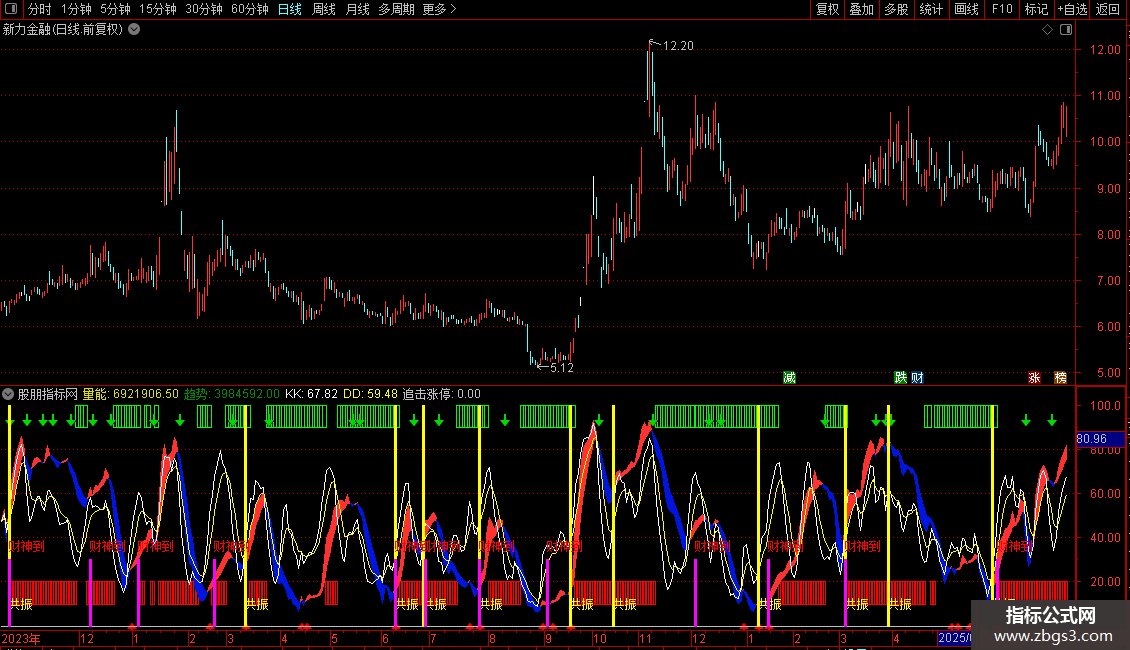Image resolution: width=1130 pixels, height=650 pixels.
Task: Open the 新力金融 chart settings dropdown
Action: 134,30
